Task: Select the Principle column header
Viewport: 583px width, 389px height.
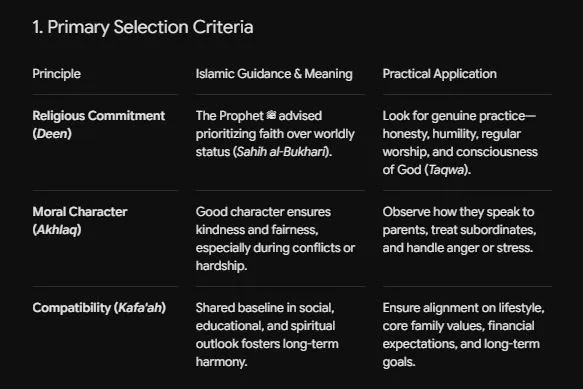Action: tap(57, 74)
